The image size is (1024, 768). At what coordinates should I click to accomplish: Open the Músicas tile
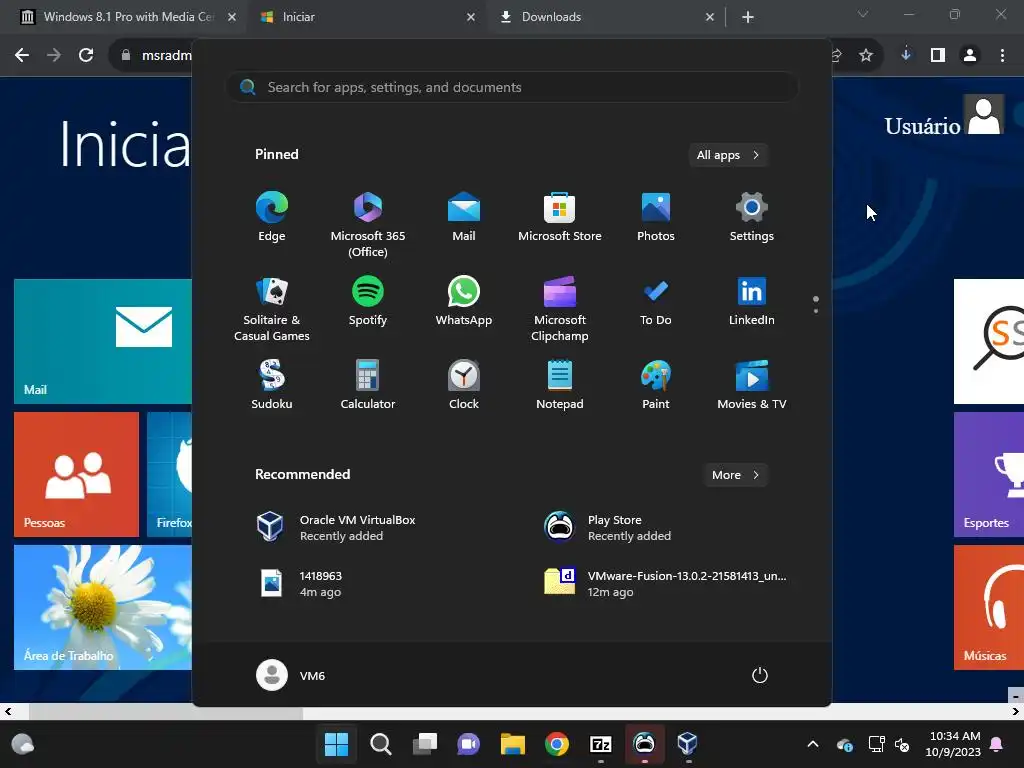pyautogui.click(x=989, y=607)
